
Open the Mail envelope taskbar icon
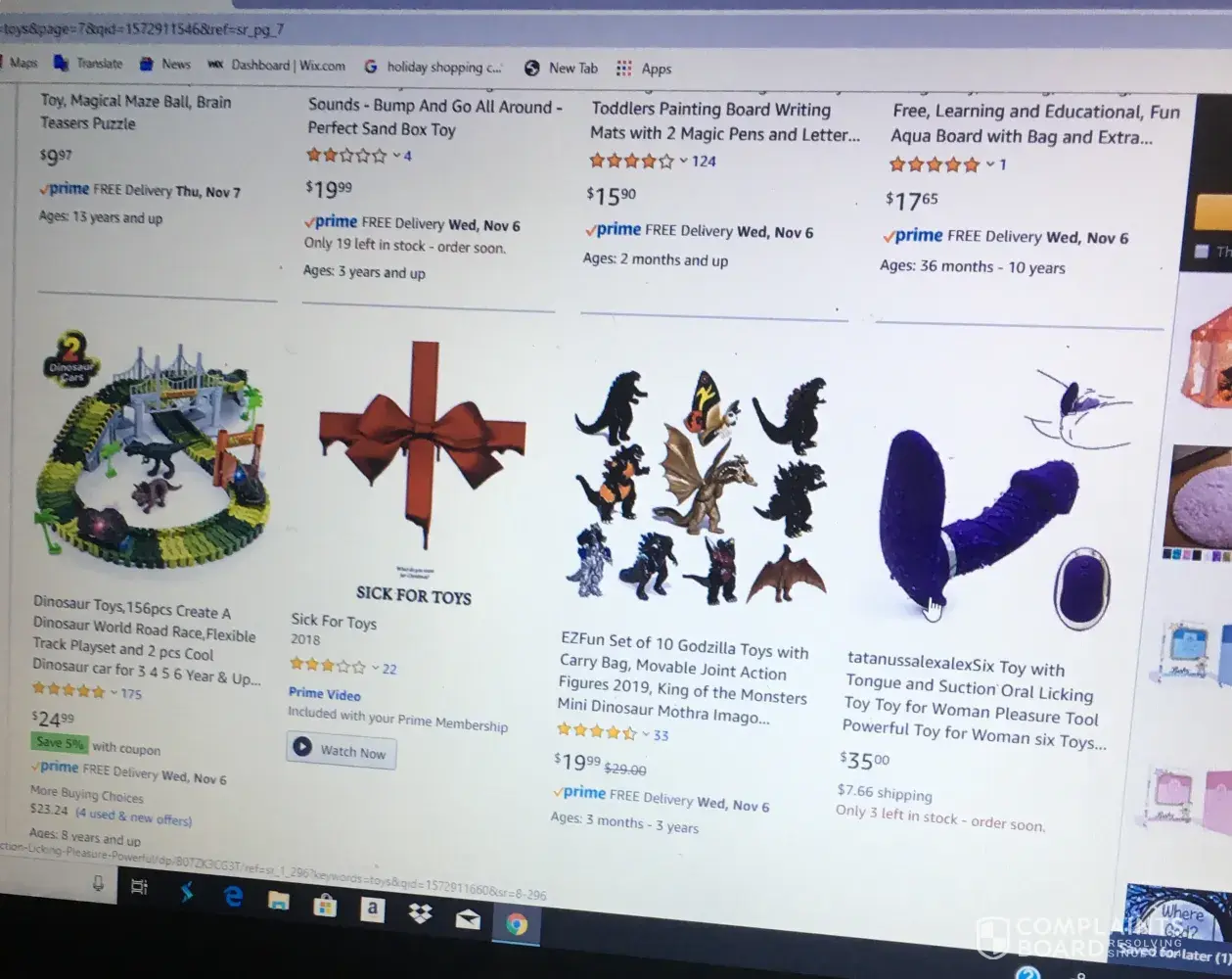[x=468, y=919]
